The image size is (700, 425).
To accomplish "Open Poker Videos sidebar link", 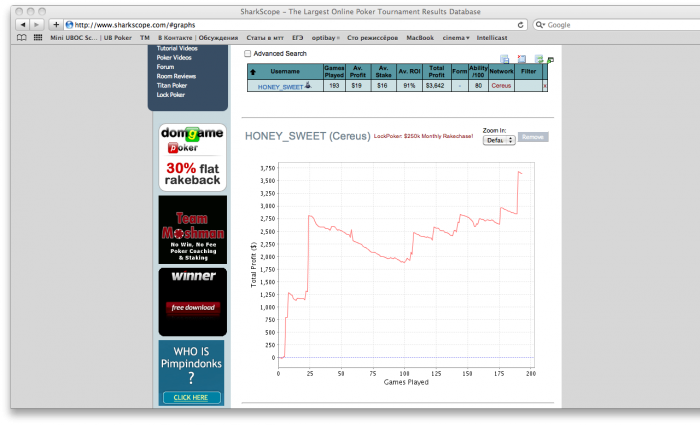I will (x=174, y=58).
